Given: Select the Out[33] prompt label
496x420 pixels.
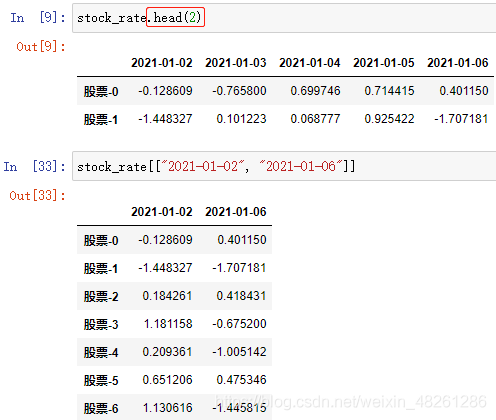Looking at the screenshot, I should pyautogui.click(x=37, y=195).
